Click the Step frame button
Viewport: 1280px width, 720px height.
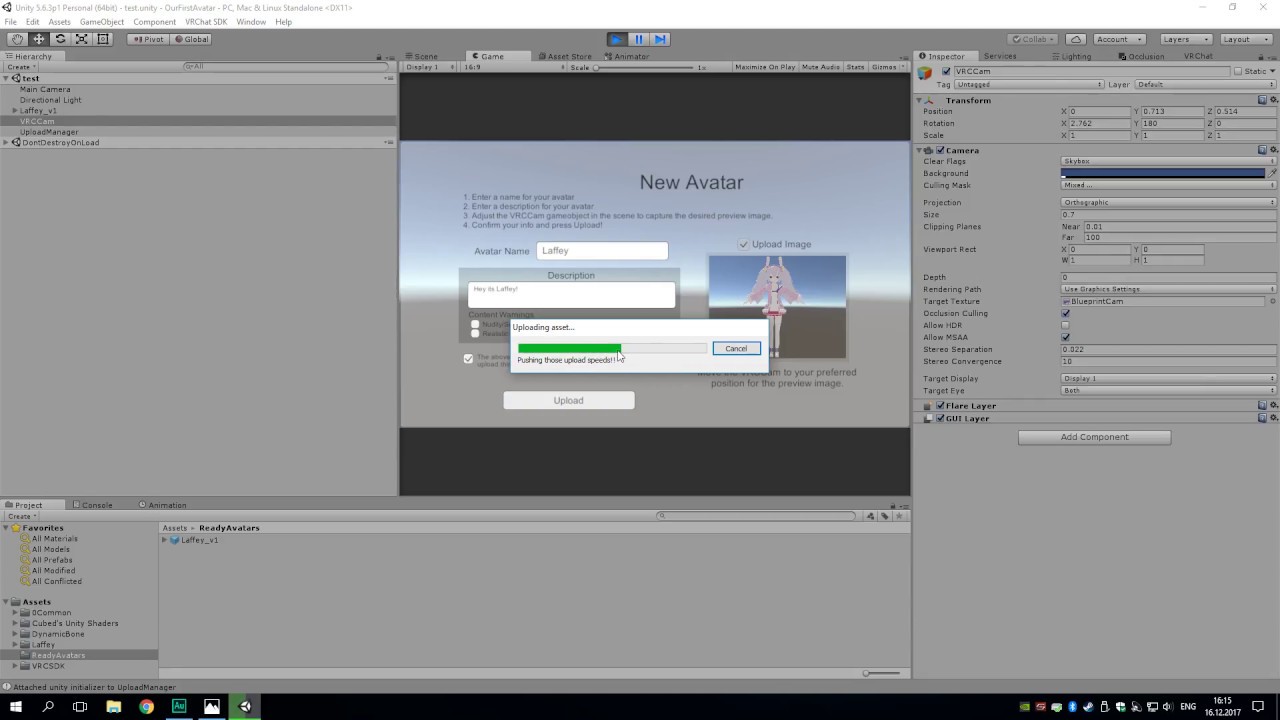(660, 39)
